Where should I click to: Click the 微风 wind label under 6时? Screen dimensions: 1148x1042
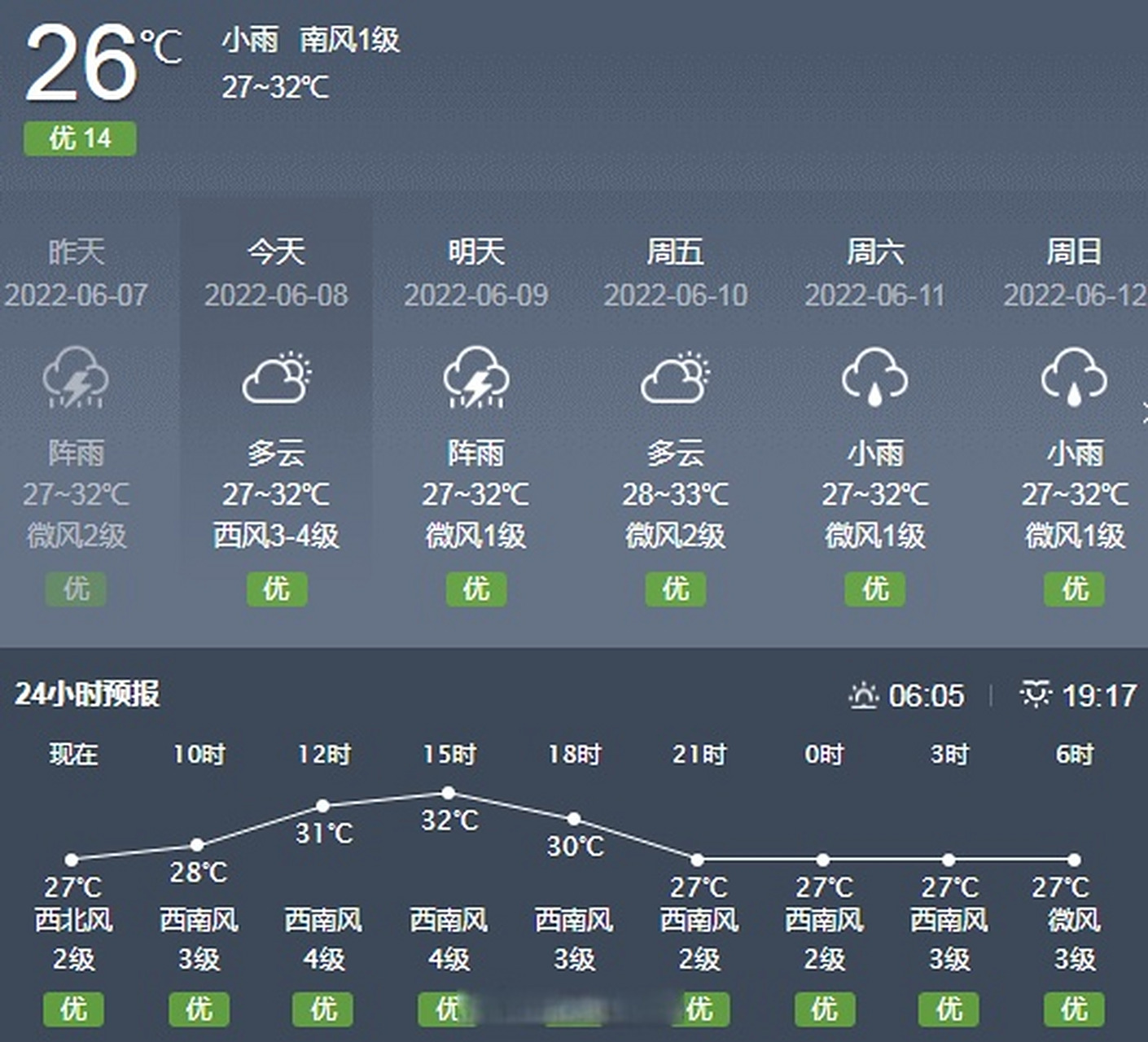coord(1075,920)
